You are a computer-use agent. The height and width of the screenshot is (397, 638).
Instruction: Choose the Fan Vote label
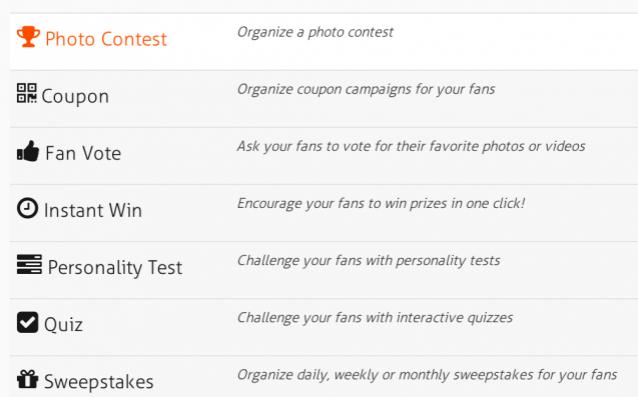tap(83, 153)
